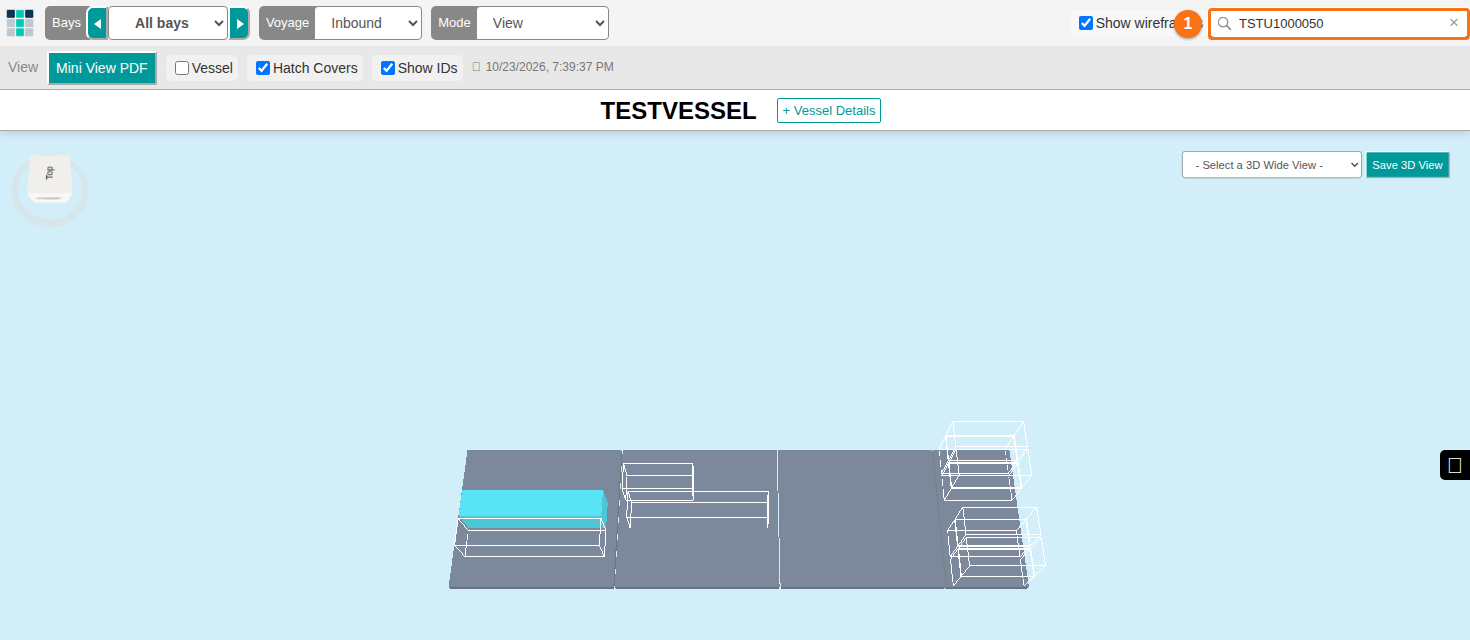Expand the Select a 3D Wide View dropdown
Screen dimensions: 1470x640
pyautogui.click(x=1272, y=165)
